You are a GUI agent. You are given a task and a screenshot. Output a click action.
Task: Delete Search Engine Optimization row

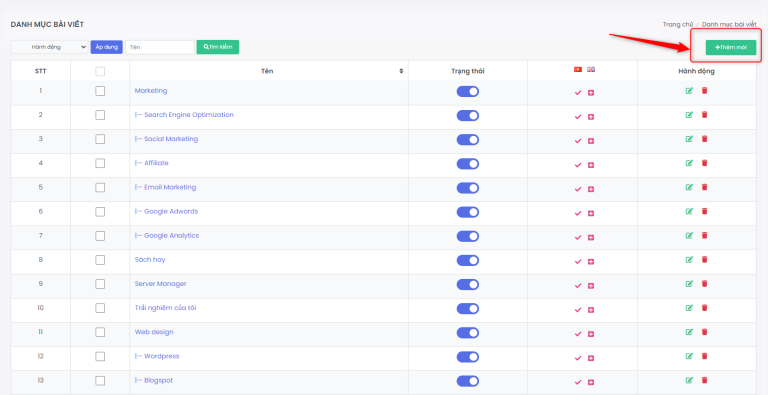pos(704,115)
